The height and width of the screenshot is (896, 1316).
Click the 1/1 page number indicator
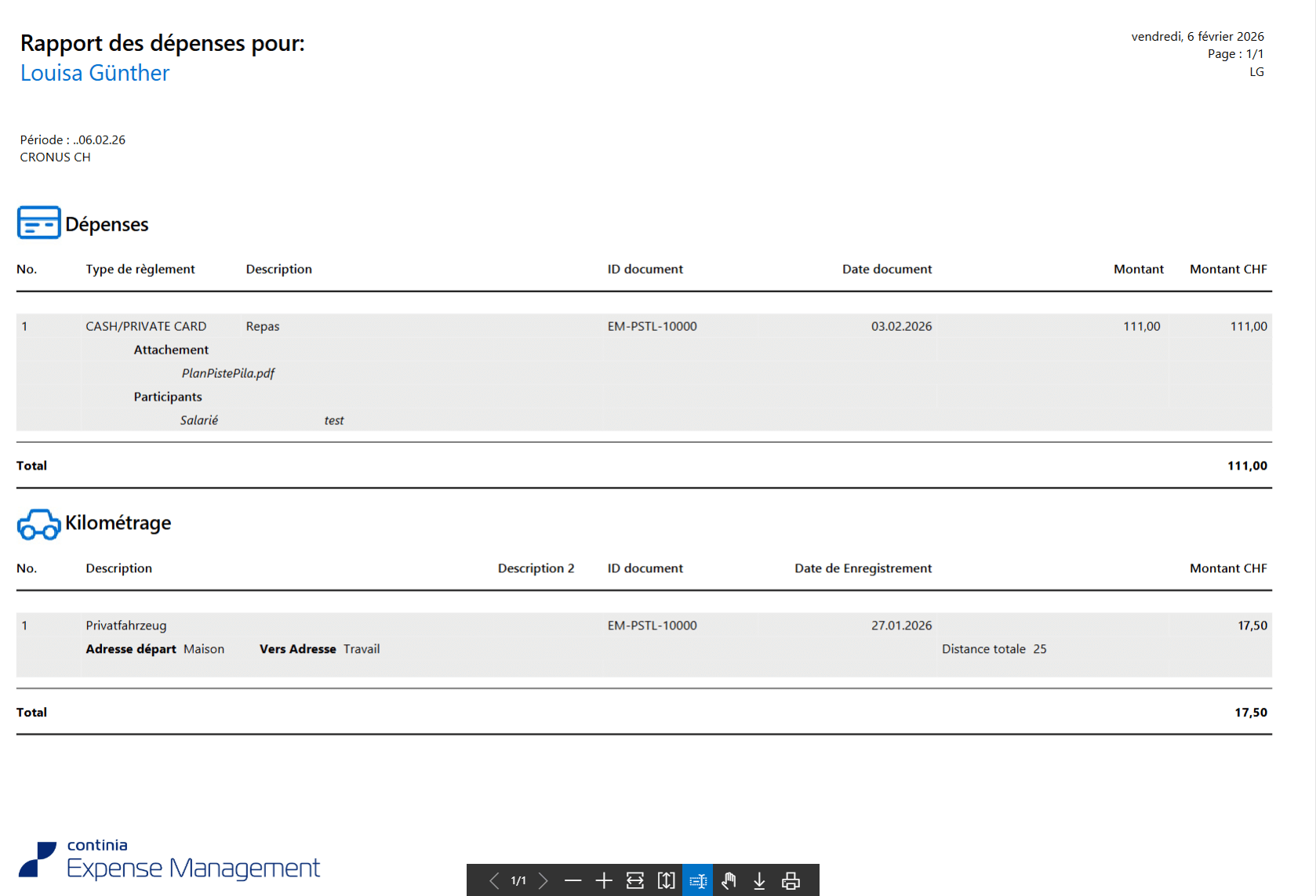pyautogui.click(x=518, y=880)
